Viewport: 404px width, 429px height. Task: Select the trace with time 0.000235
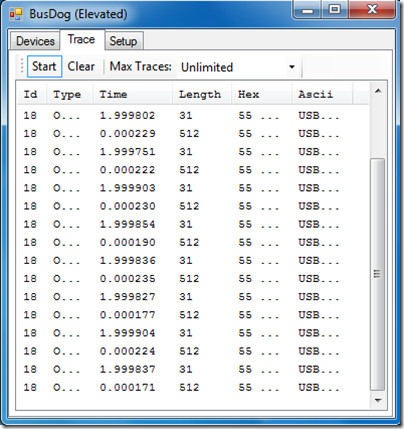[x=193, y=279]
